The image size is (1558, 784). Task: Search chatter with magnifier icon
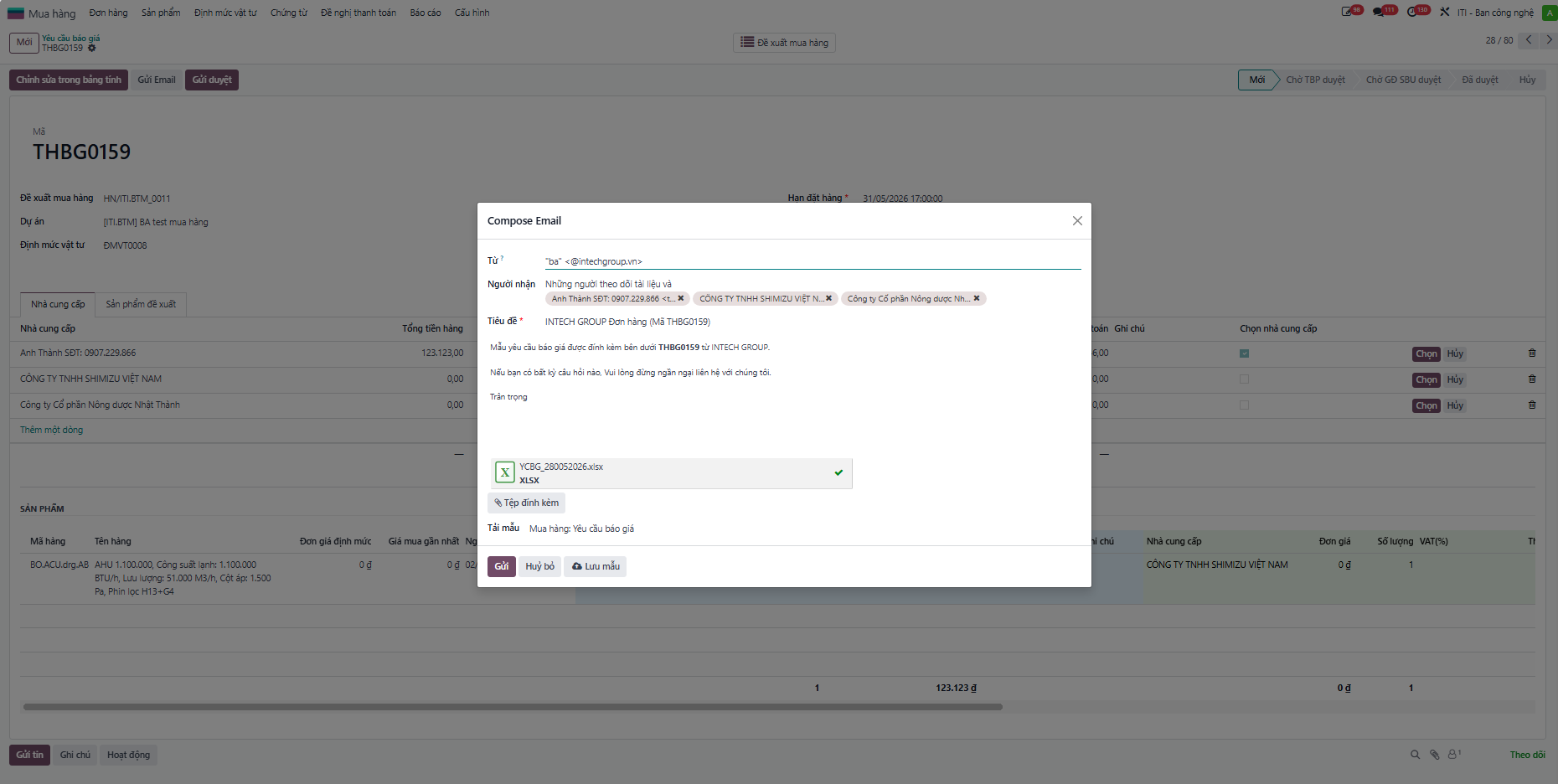[1415, 755]
